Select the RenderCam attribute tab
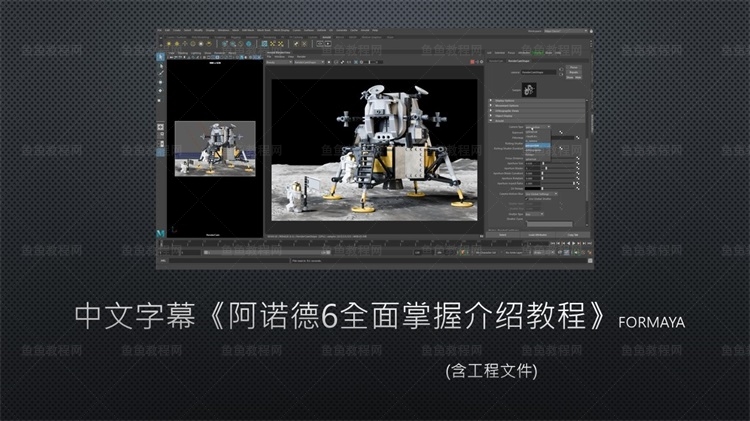 pyautogui.click(x=496, y=61)
